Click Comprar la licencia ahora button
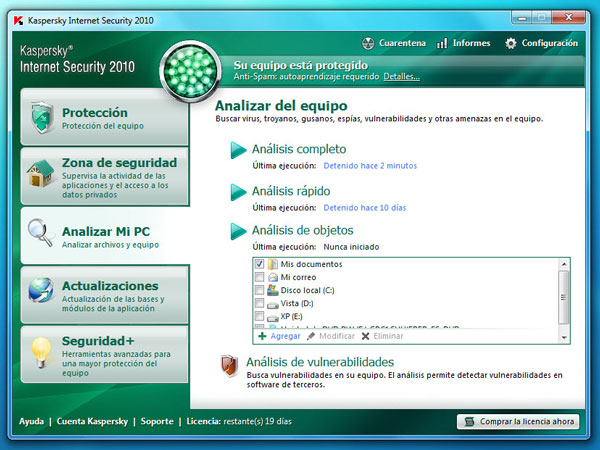This screenshot has height=450, width=600. point(518,421)
